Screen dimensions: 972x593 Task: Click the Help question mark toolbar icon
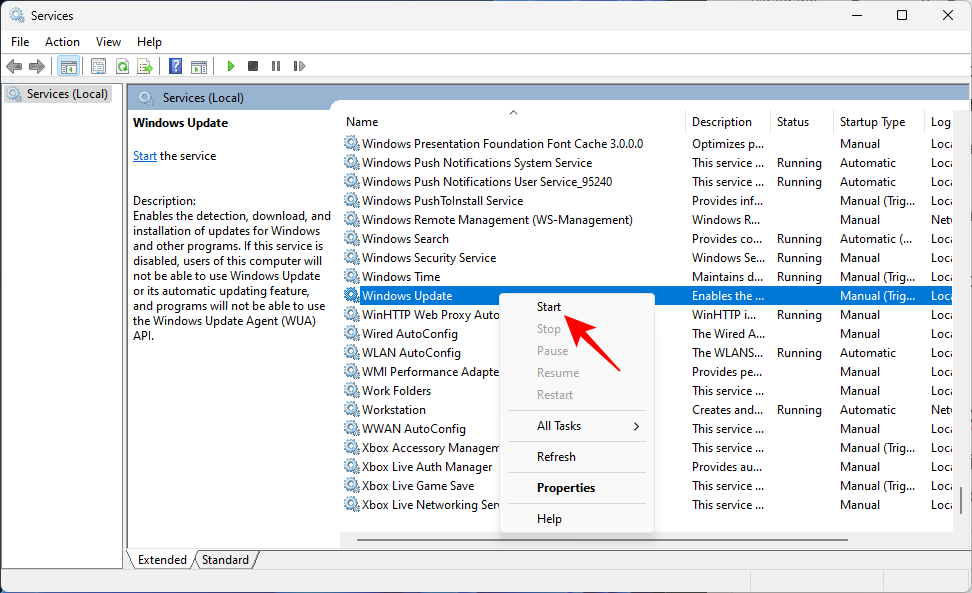pos(175,65)
